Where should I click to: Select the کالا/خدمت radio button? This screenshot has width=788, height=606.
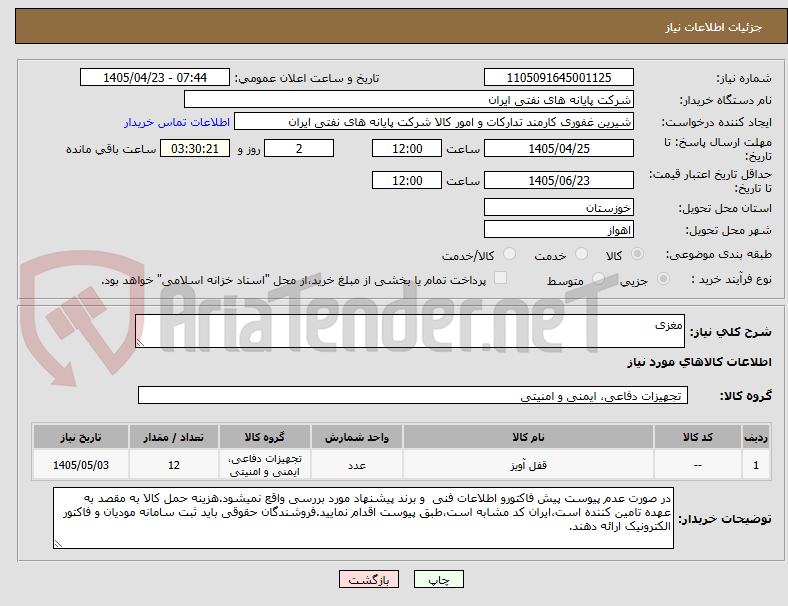(510, 254)
